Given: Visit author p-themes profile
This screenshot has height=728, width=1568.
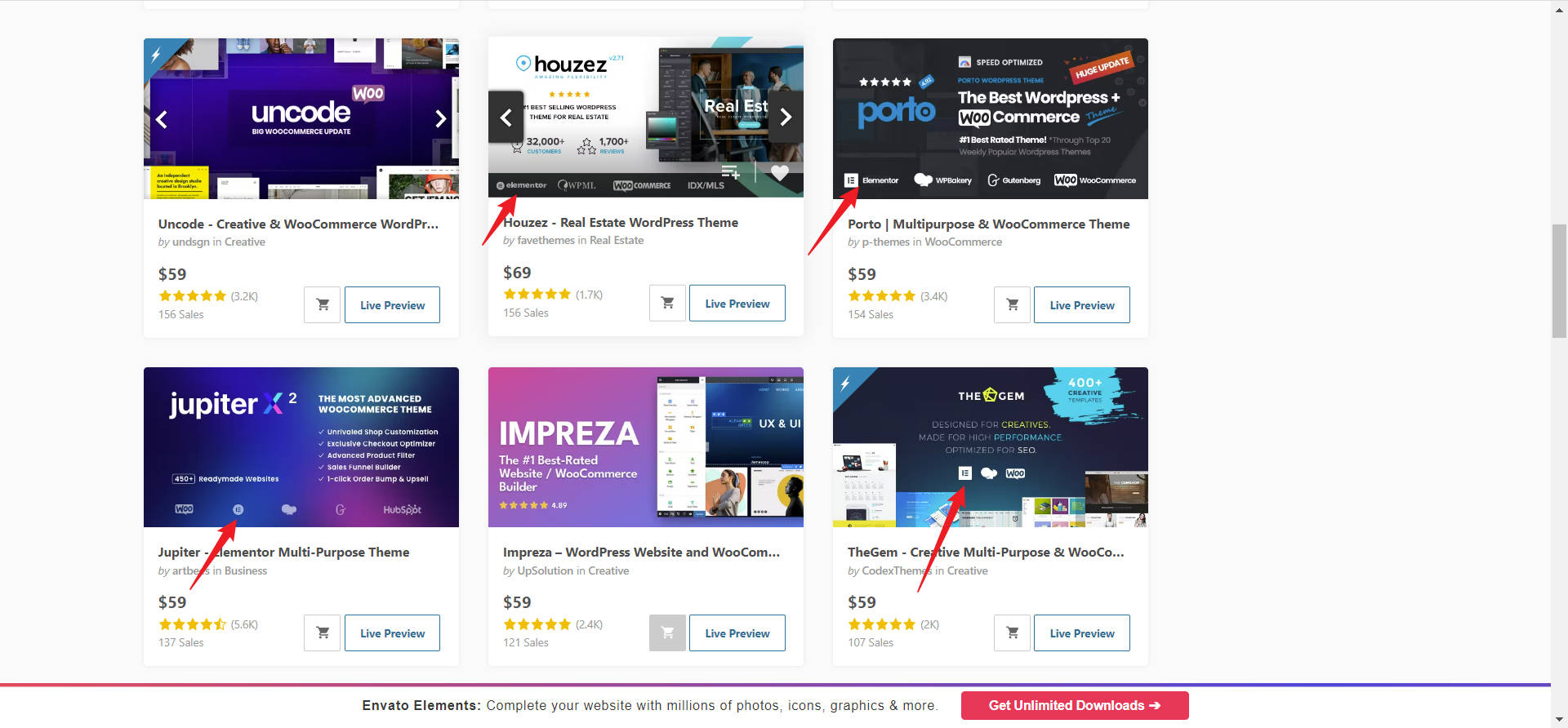Looking at the screenshot, I should pyautogui.click(x=885, y=242).
